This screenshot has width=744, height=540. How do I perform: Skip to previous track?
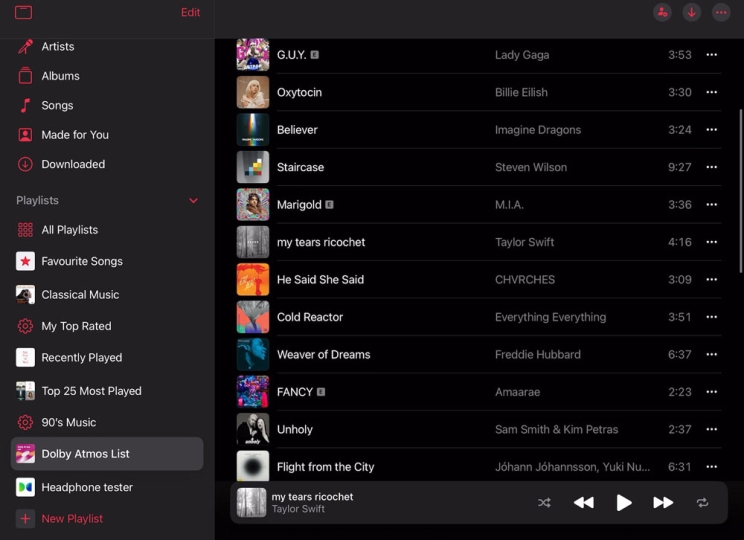(x=584, y=503)
